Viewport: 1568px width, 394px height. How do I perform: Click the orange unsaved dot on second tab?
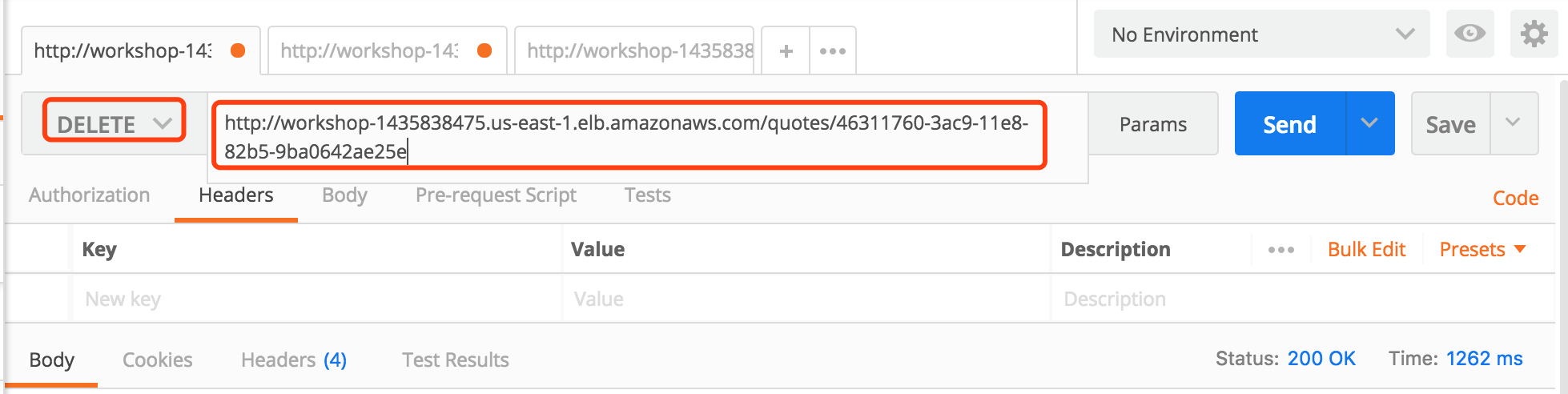(x=484, y=50)
